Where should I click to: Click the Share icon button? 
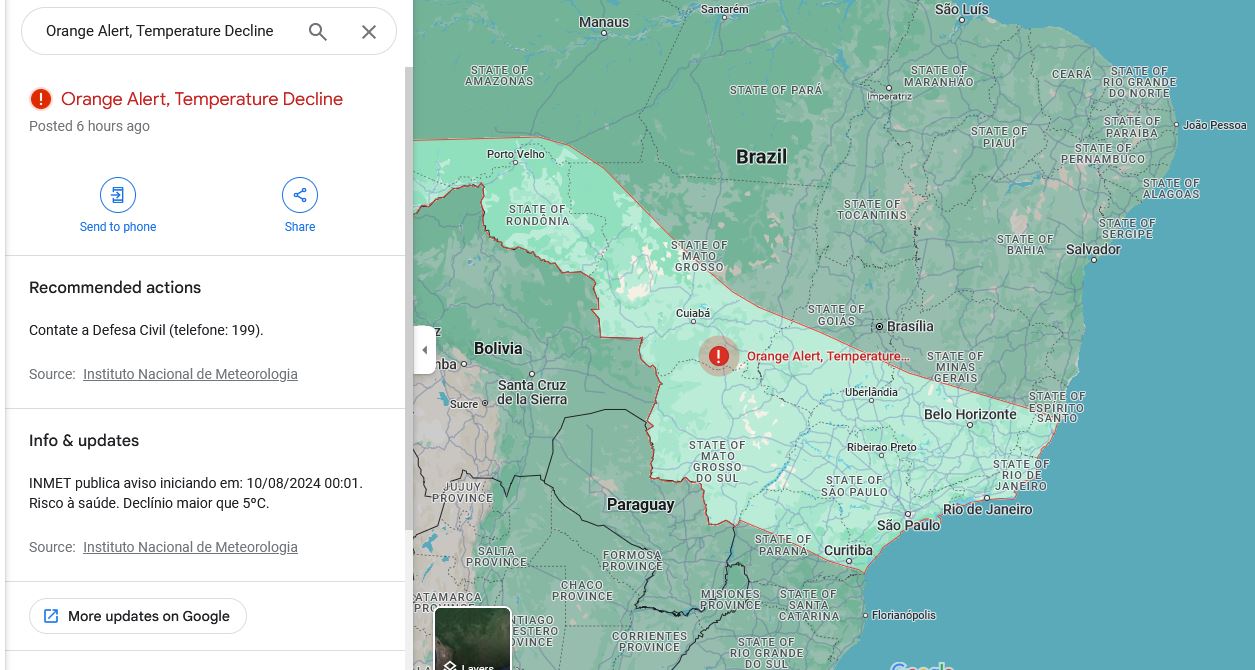300,195
